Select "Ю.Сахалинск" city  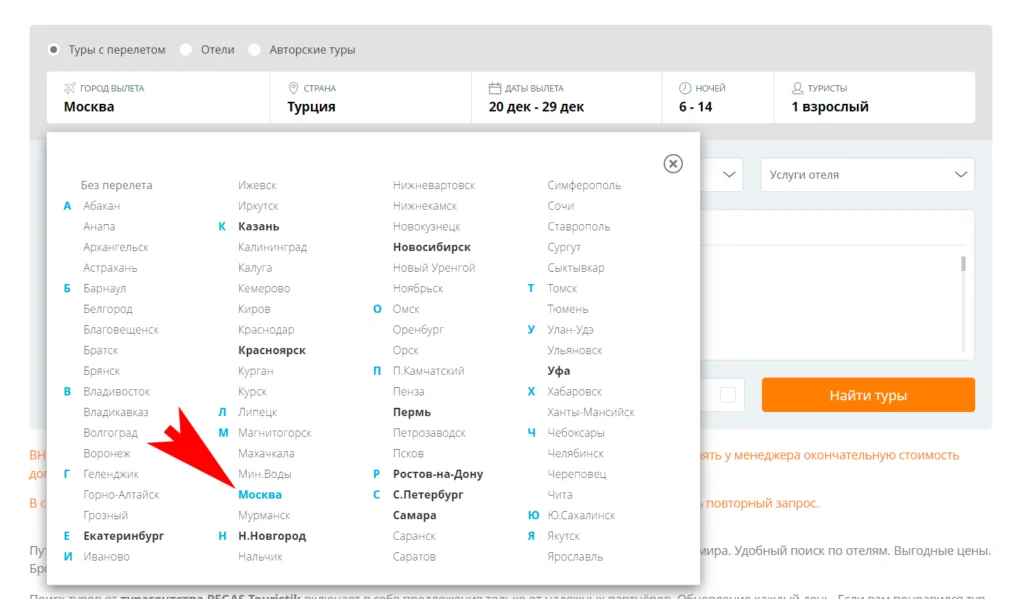(x=581, y=515)
